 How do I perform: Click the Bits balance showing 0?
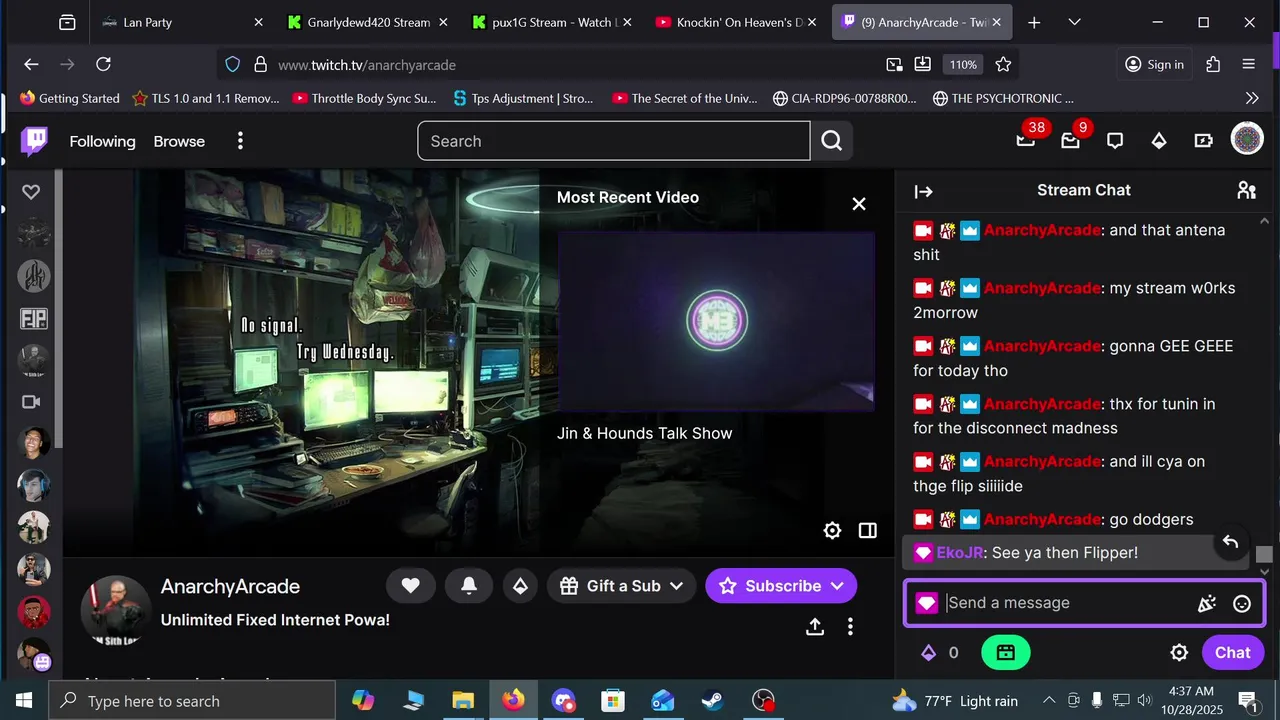[940, 653]
